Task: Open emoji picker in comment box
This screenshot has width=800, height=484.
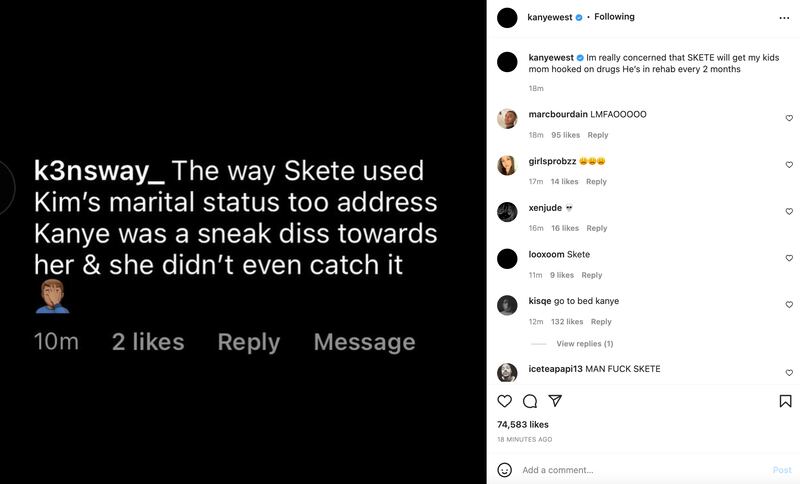Action: click(x=505, y=470)
